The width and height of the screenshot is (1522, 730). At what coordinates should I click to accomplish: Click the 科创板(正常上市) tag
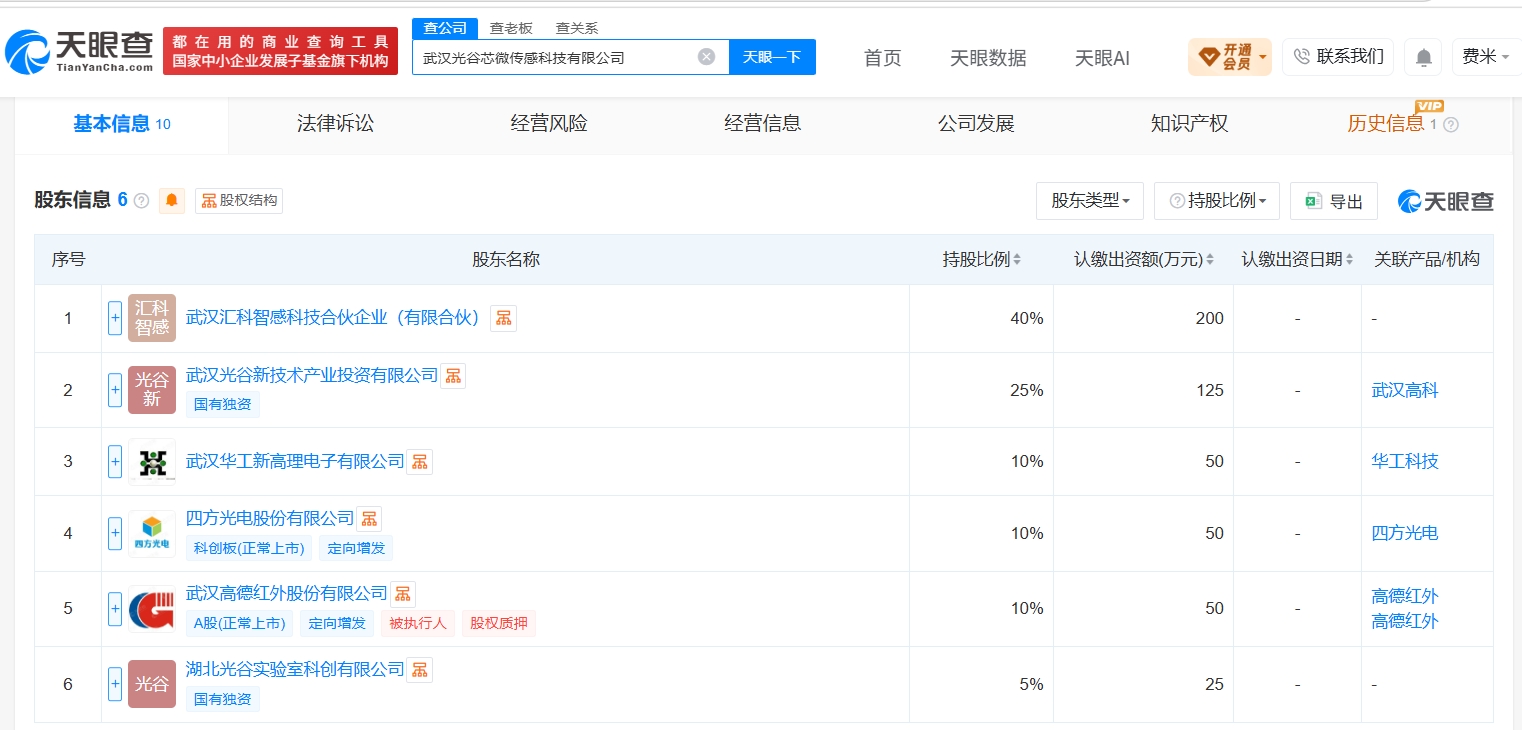(249, 548)
